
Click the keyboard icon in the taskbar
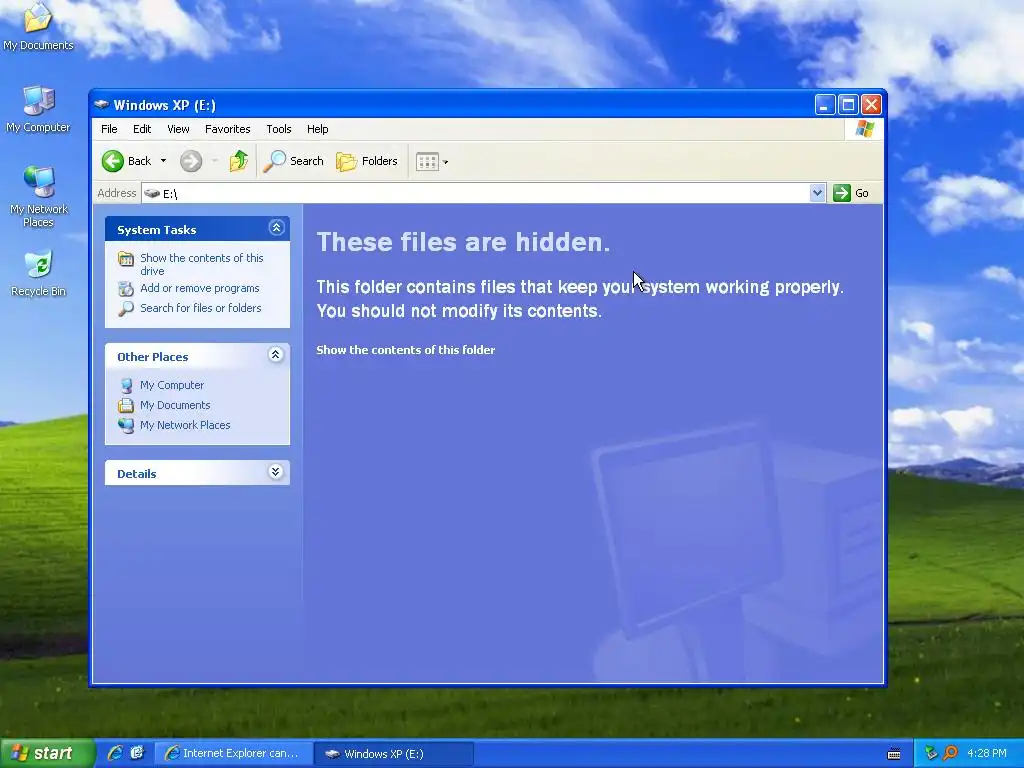(894, 754)
